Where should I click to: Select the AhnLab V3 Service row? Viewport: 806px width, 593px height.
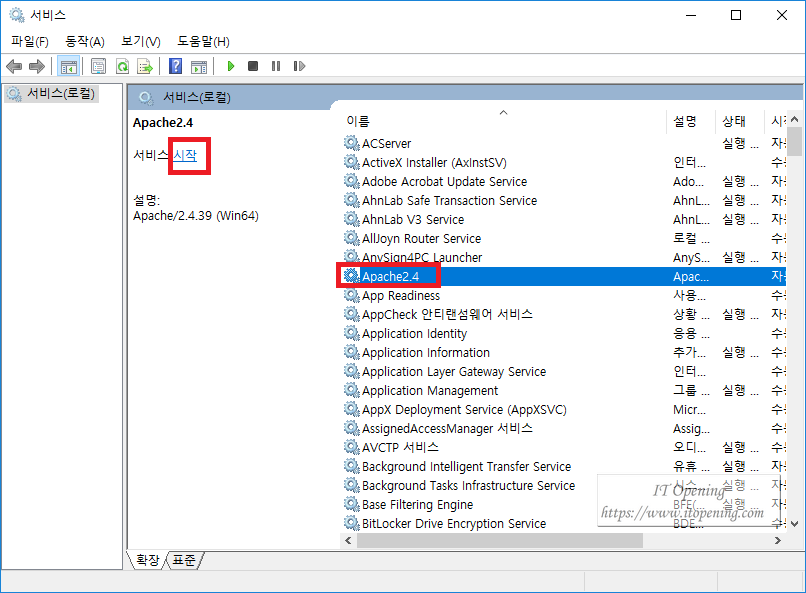[x=412, y=219]
